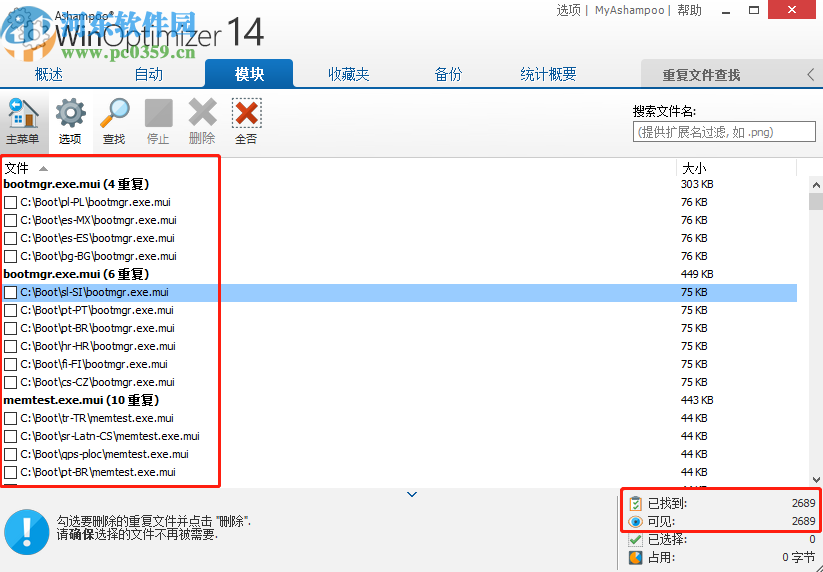Click the 449 KB size value
The height and width of the screenshot is (572, 823).
pyautogui.click(x=697, y=274)
